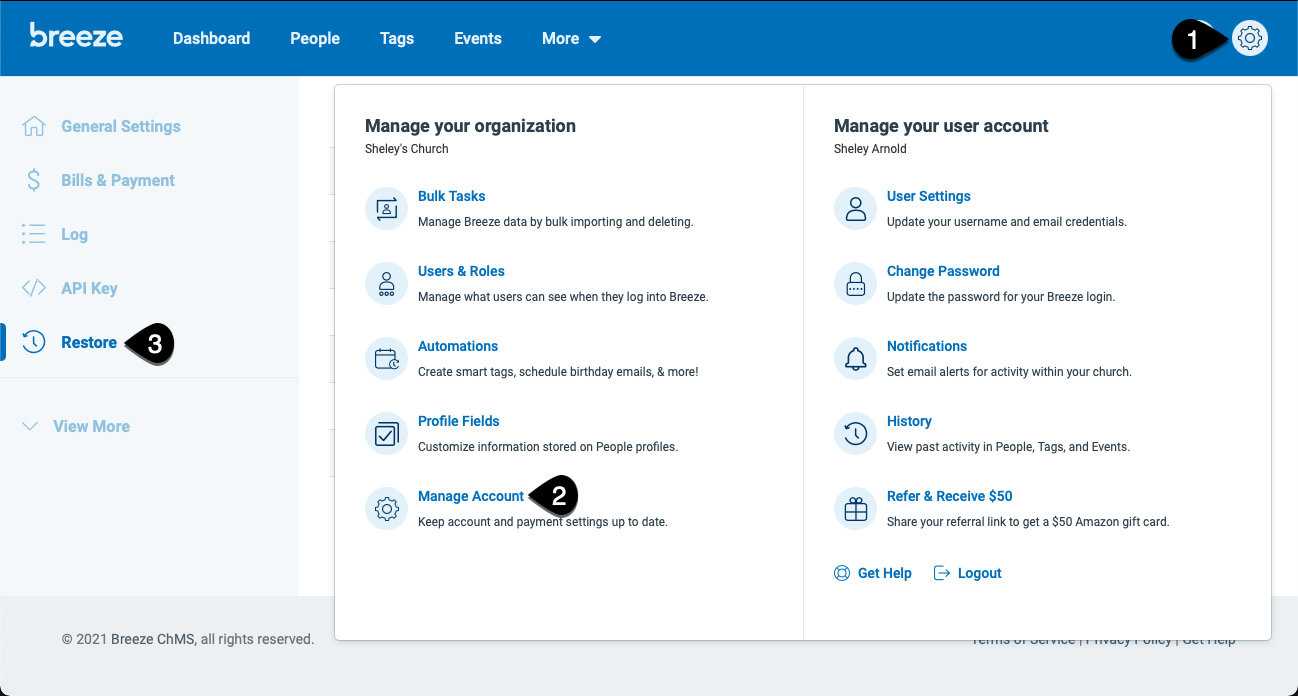
Task: Click the "Manage your organization" heading
Action: pyautogui.click(x=470, y=126)
